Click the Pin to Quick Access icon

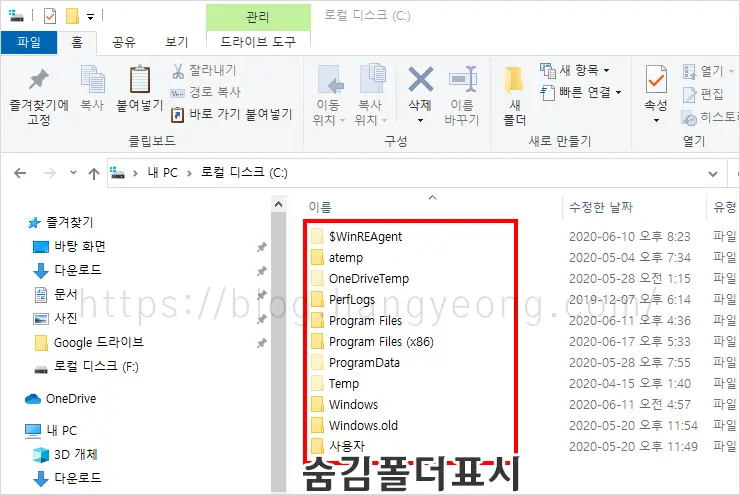pos(39,79)
